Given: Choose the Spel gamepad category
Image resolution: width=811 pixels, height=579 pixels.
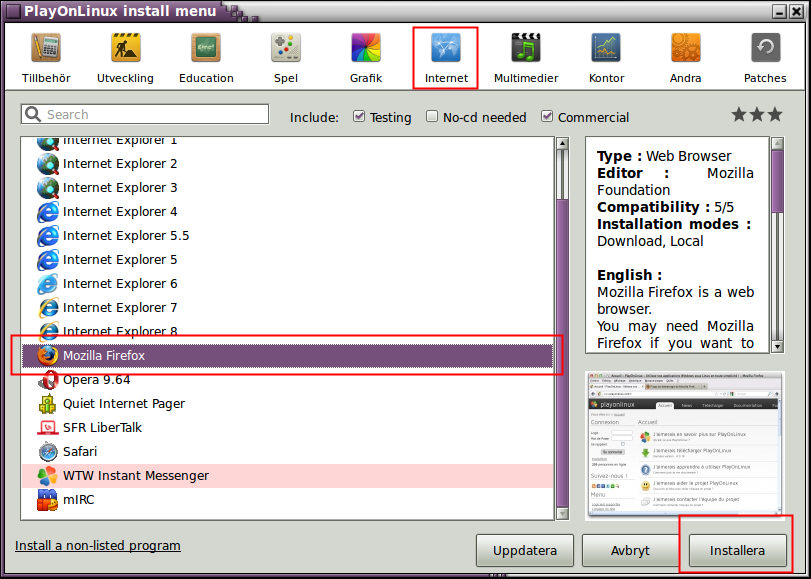Looking at the screenshot, I should coord(286,48).
